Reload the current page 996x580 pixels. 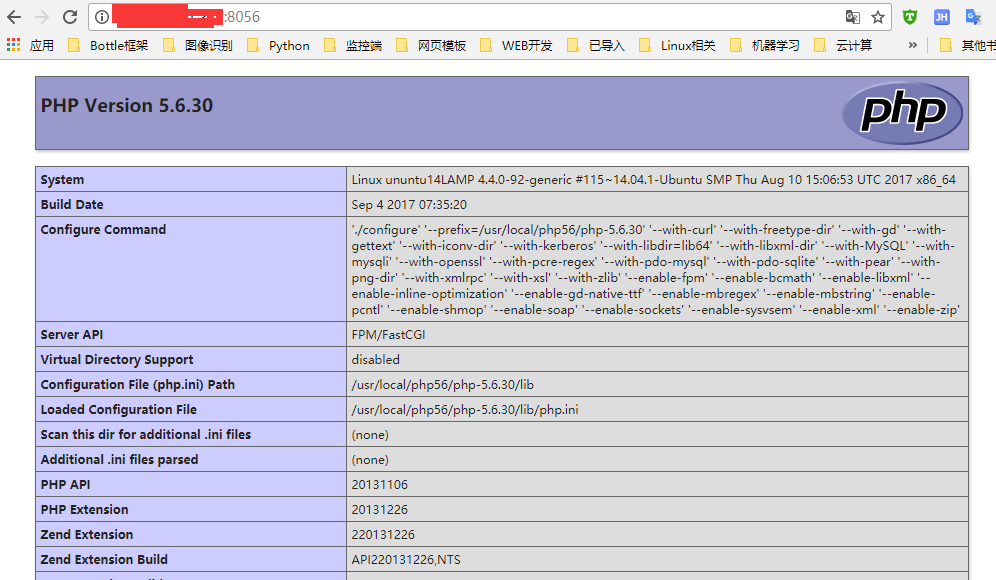pos(70,17)
